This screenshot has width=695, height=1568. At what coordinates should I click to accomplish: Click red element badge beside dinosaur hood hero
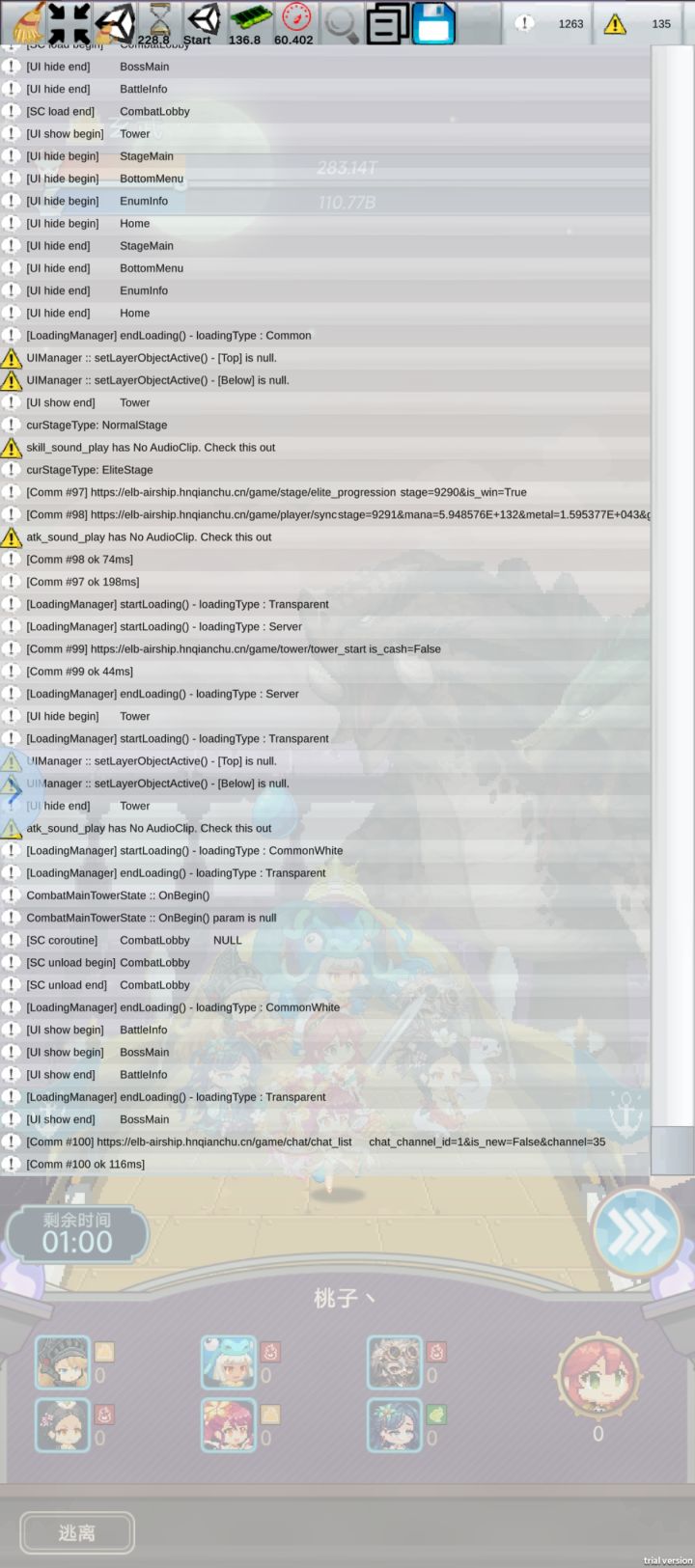click(x=270, y=1351)
